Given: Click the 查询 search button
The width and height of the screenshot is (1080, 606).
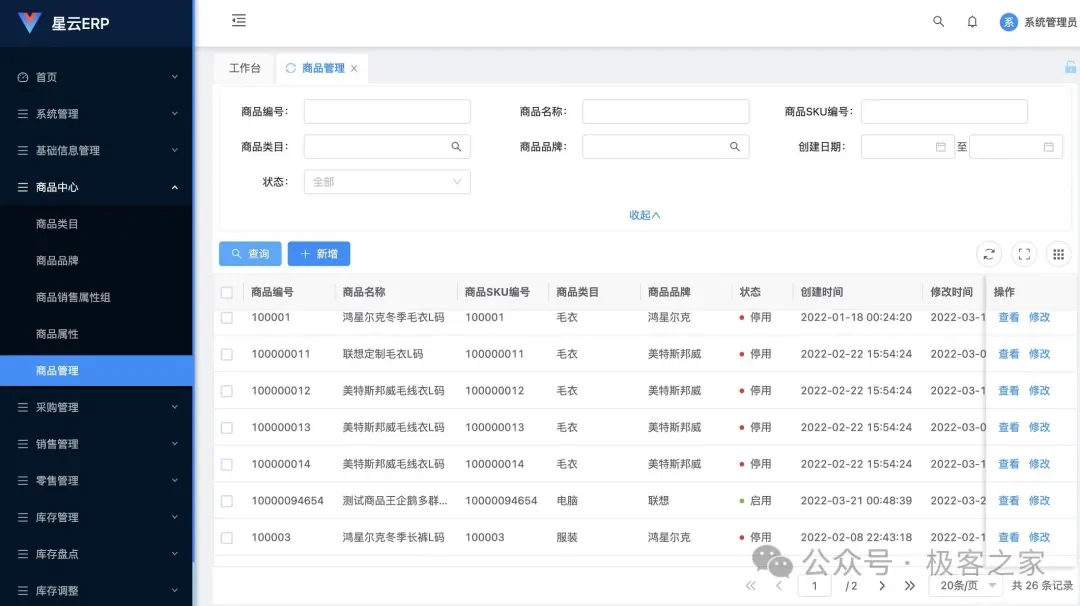Looking at the screenshot, I should pyautogui.click(x=249, y=253).
